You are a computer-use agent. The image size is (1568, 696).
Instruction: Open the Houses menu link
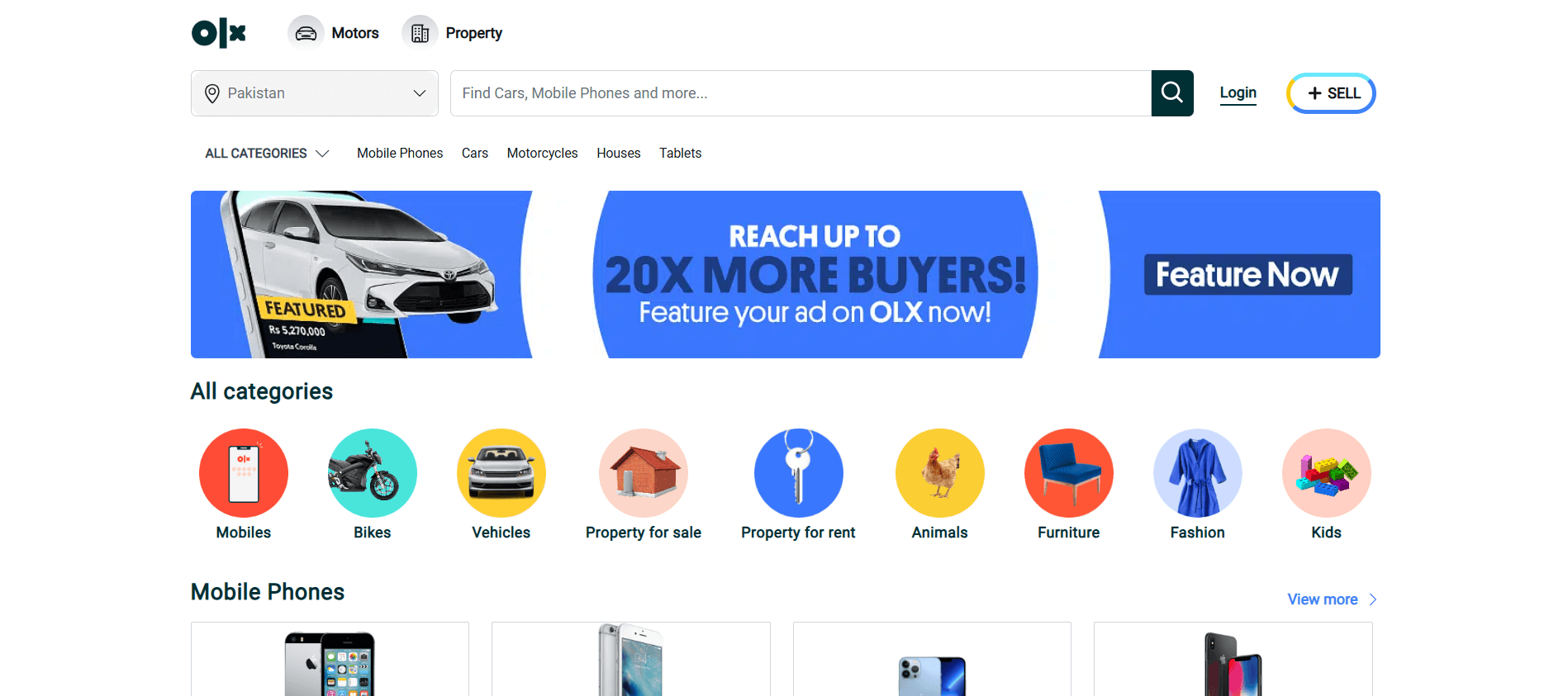[619, 154]
